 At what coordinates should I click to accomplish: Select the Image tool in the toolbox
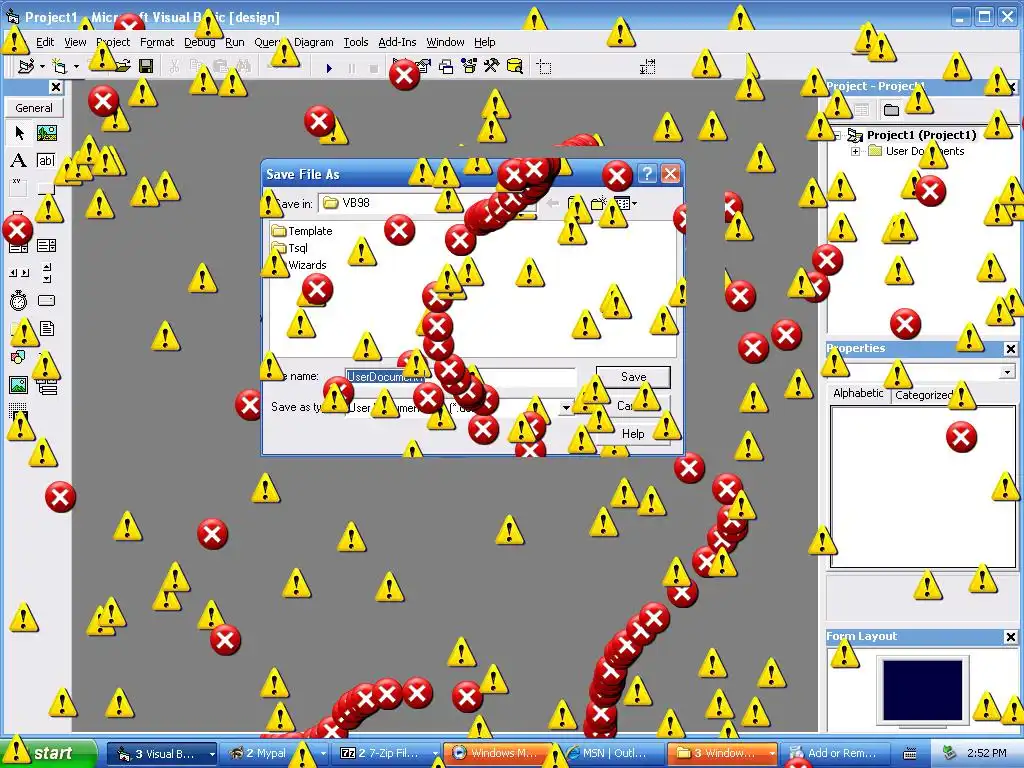19,385
